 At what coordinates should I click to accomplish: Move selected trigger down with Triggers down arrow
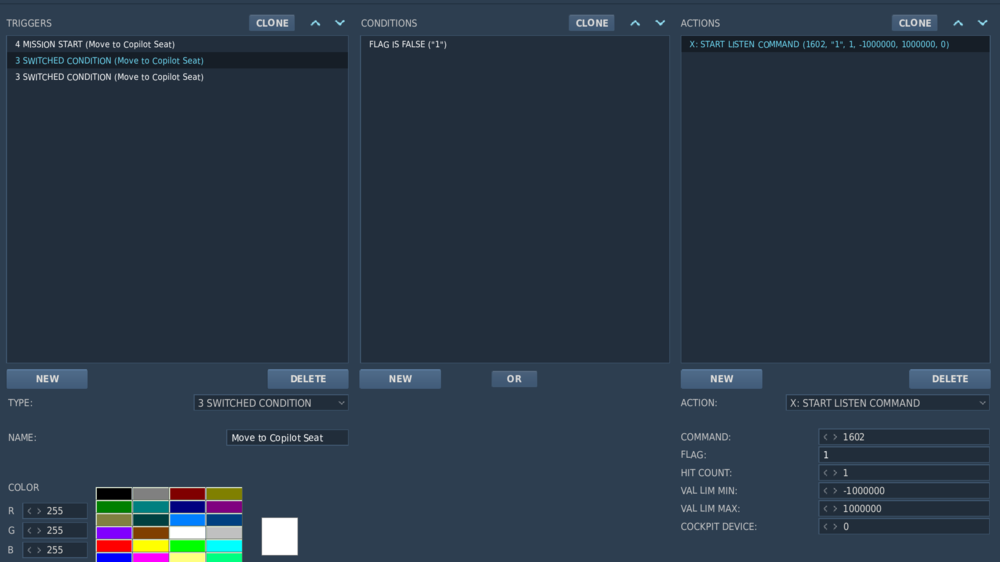pyautogui.click(x=340, y=23)
